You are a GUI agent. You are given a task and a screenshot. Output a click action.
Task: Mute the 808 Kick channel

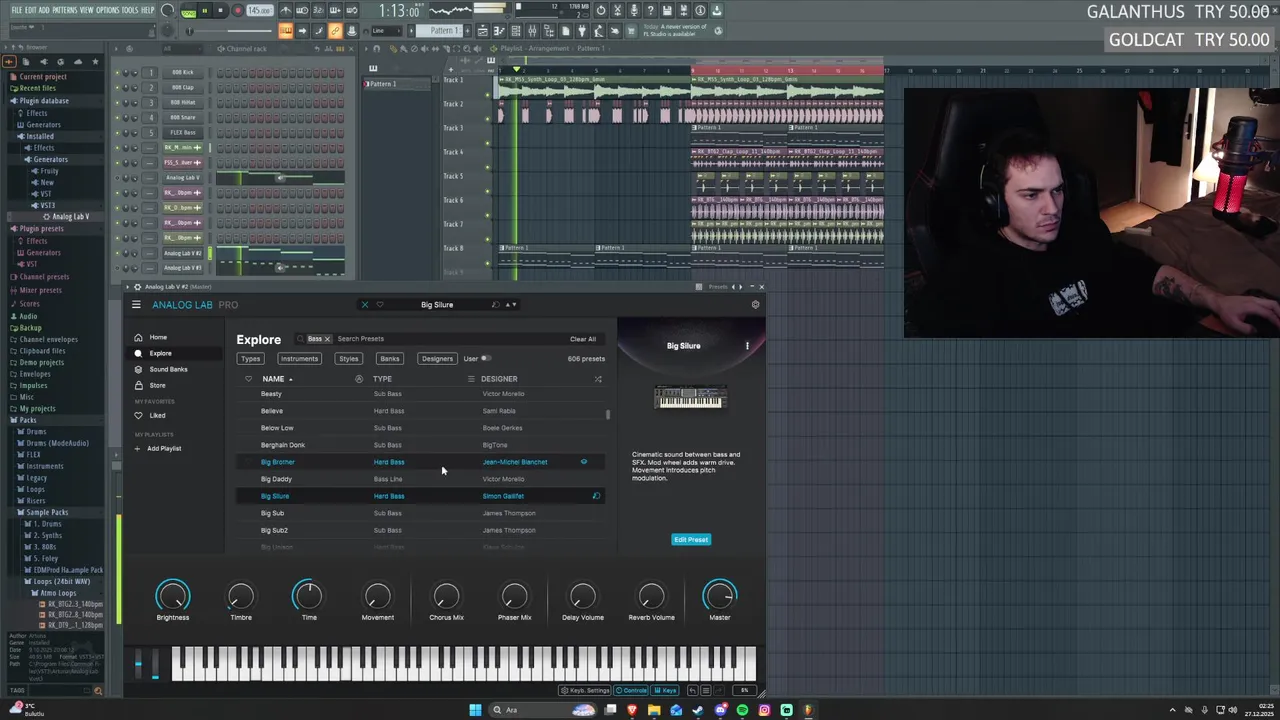(117, 72)
